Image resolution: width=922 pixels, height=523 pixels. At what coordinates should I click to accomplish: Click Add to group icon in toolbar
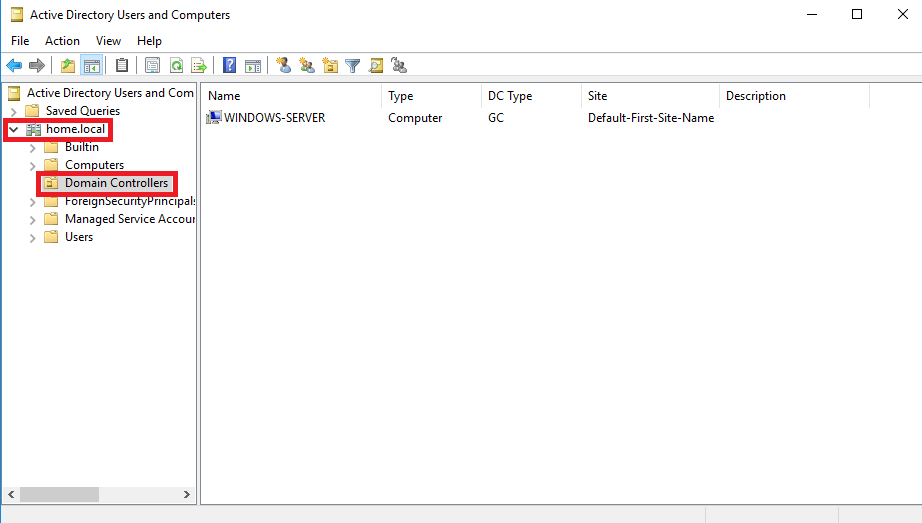399,65
